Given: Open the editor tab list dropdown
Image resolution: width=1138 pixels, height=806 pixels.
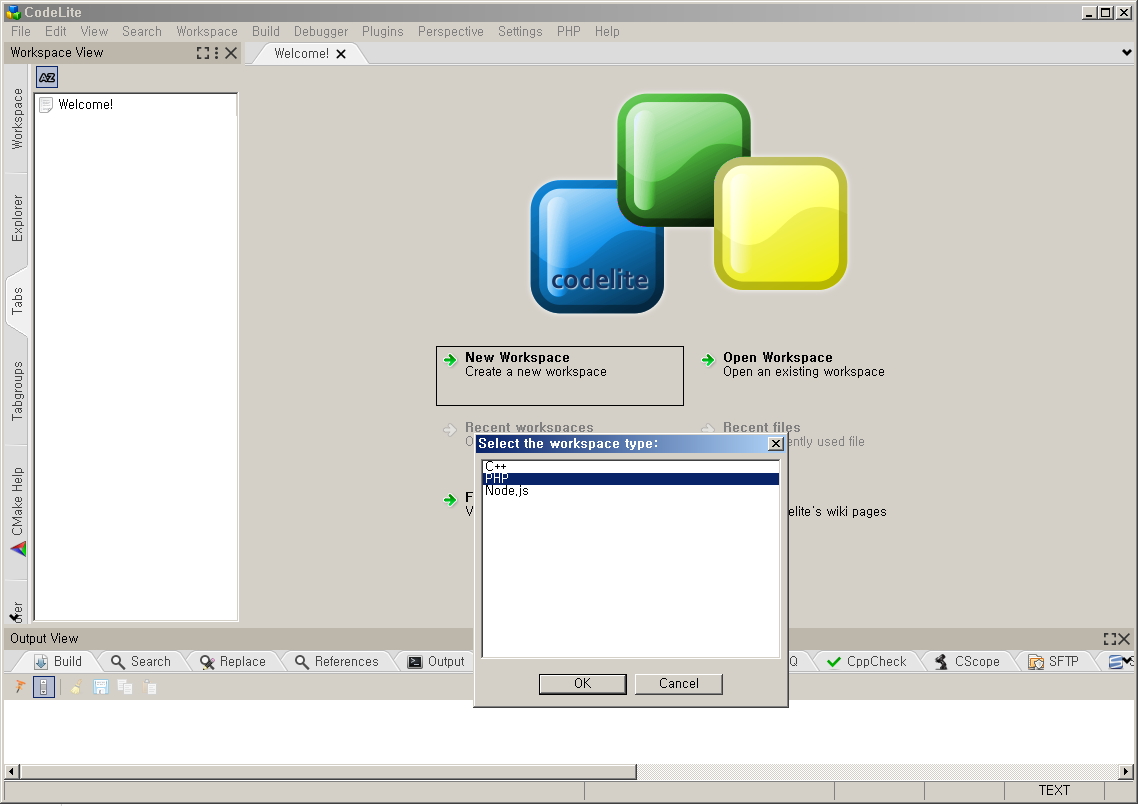Looking at the screenshot, I should coord(1126,52).
